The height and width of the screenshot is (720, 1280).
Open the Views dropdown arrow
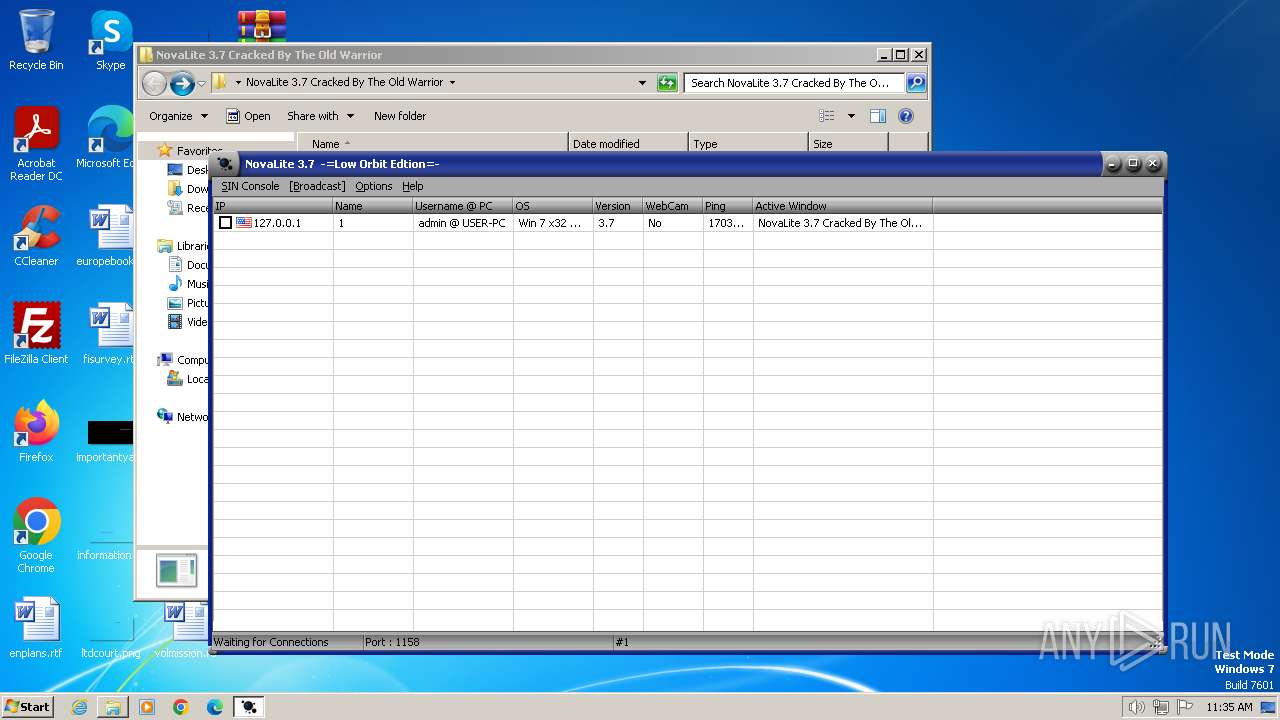click(851, 116)
